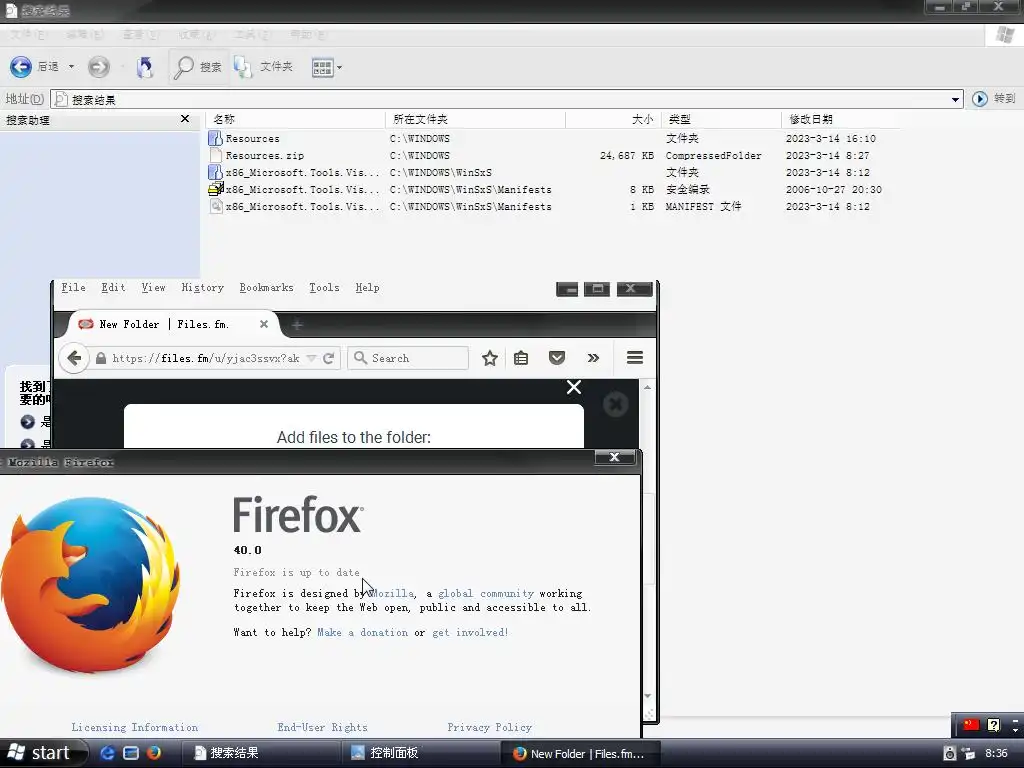Click Firefox page scrollbar down arrow
Image resolution: width=1024 pixels, height=768 pixels.
[x=647, y=696]
